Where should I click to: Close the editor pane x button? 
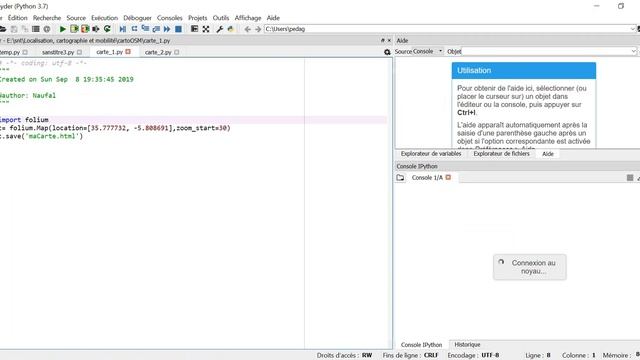(389, 40)
